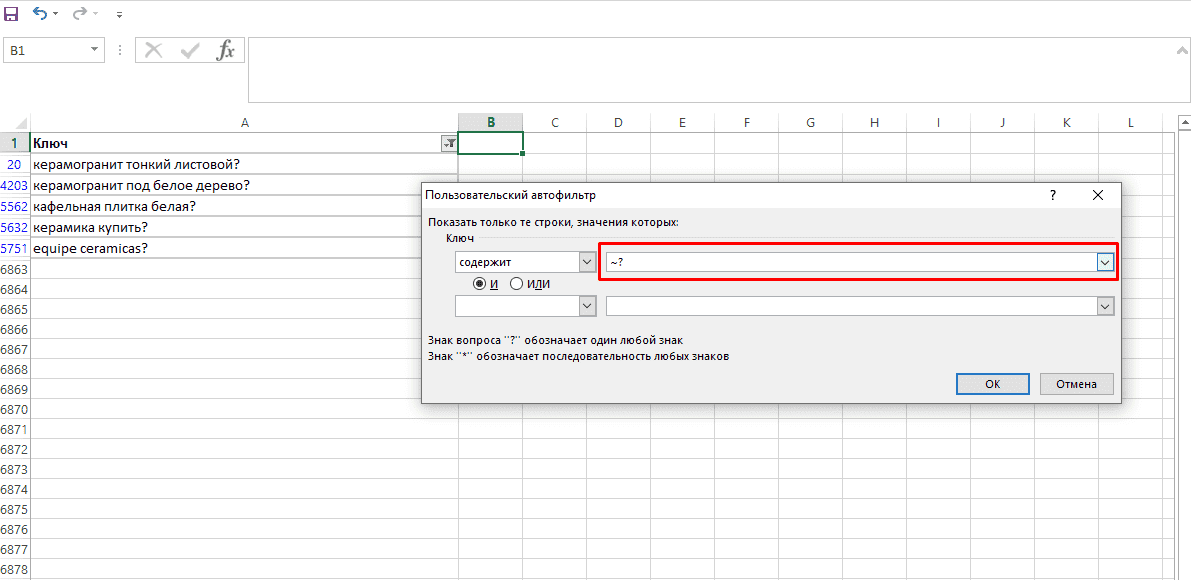The image size is (1191, 580).
Task: Click the second empty value field
Action: [851, 305]
